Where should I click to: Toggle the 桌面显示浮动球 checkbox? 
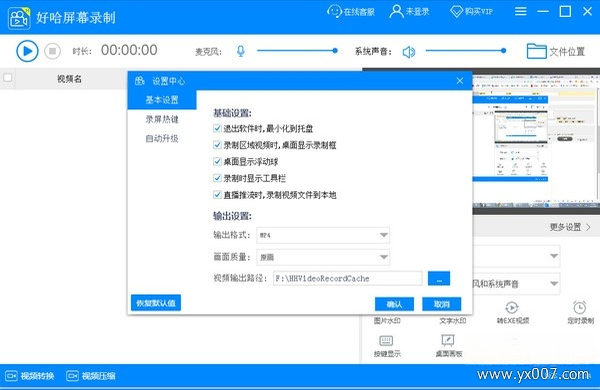tap(217, 162)
